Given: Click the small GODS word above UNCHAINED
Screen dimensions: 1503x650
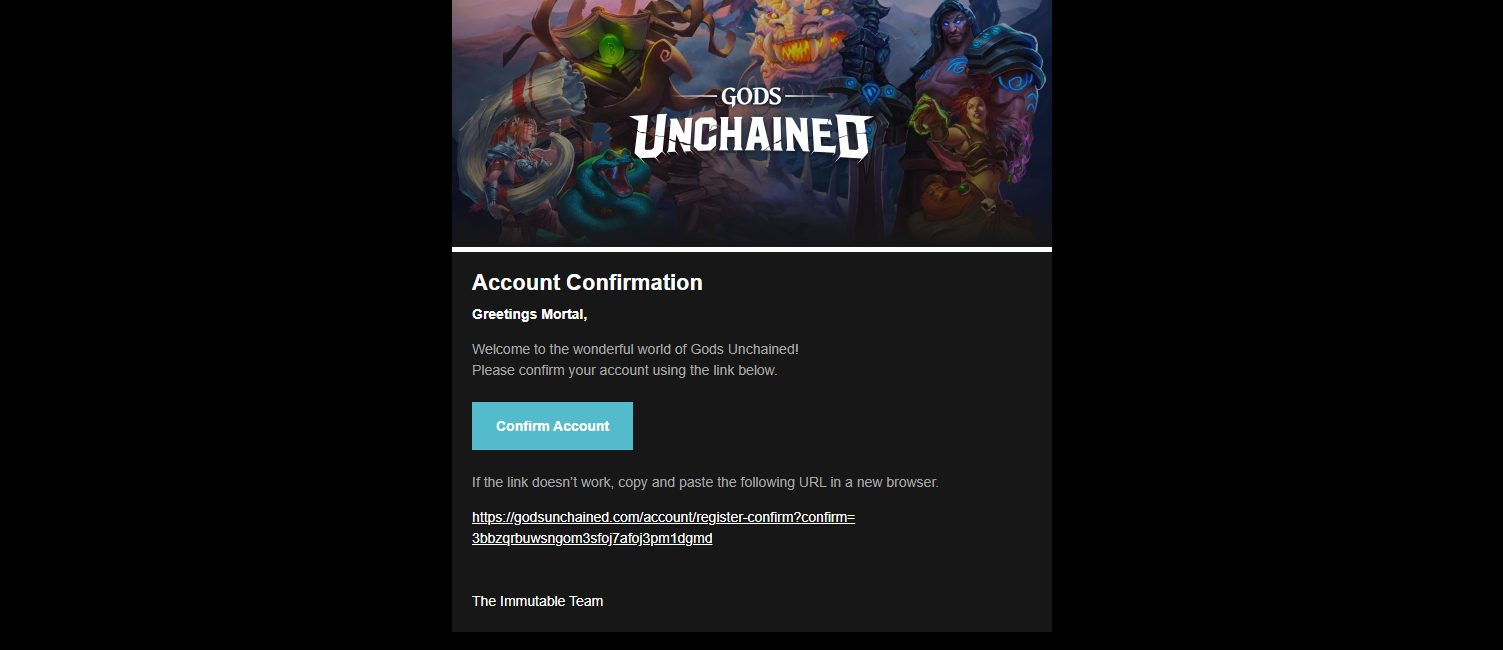Looking at the screenshot, I should pos(751,97).
